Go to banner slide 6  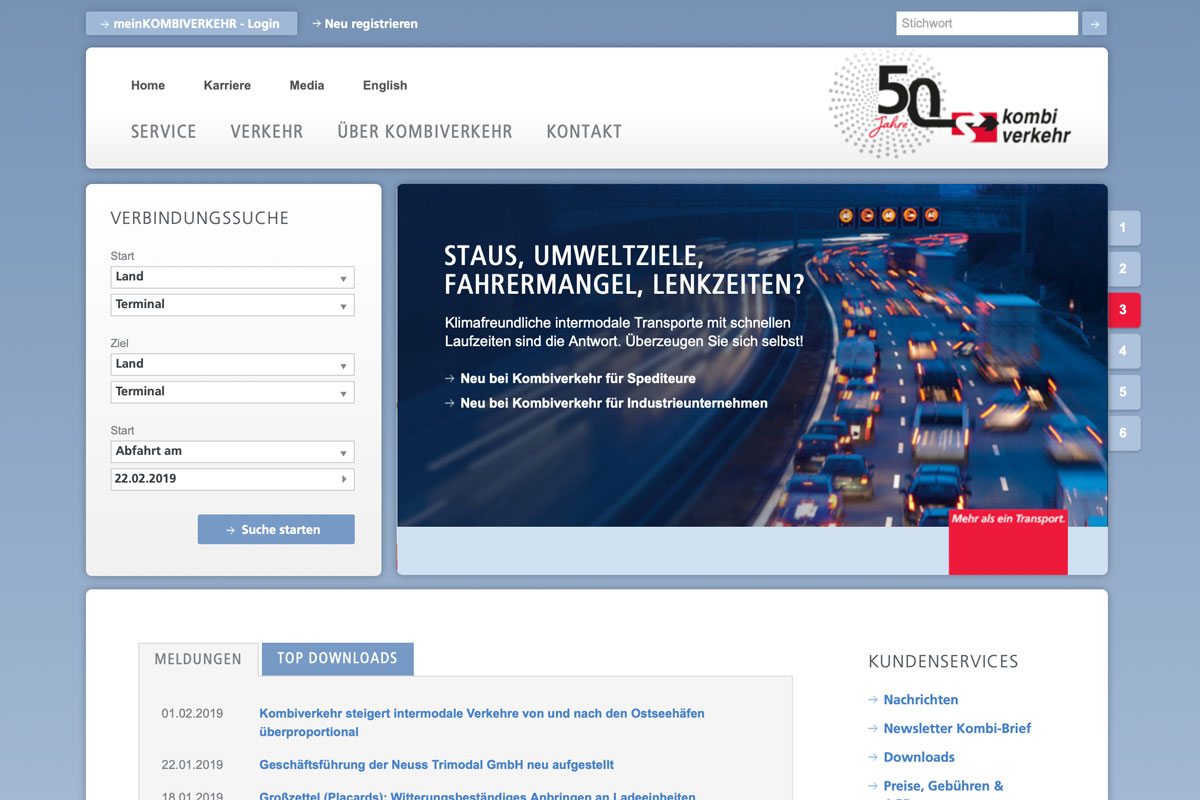point(1123,433)
